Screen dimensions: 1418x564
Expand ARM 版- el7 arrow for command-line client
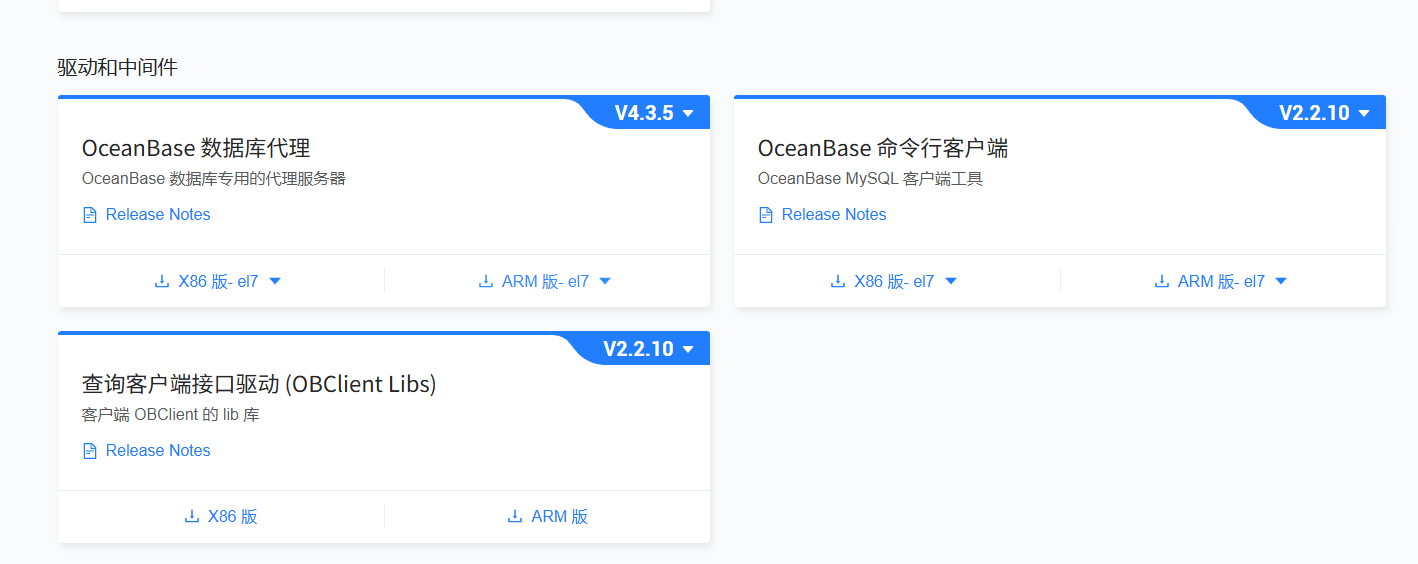pos(1281,282)
